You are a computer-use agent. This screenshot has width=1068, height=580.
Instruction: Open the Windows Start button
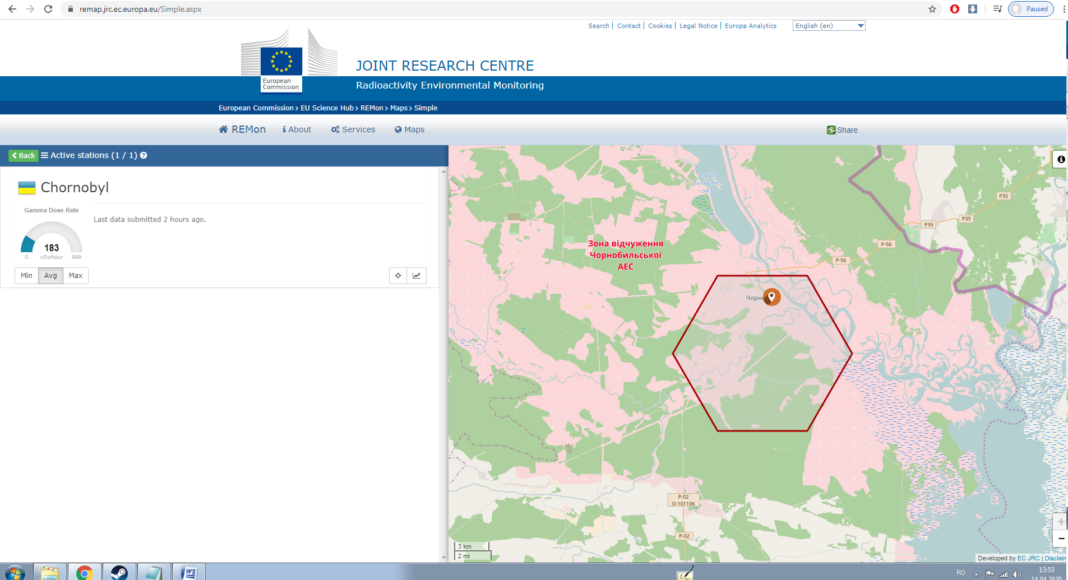coord(14,573)
